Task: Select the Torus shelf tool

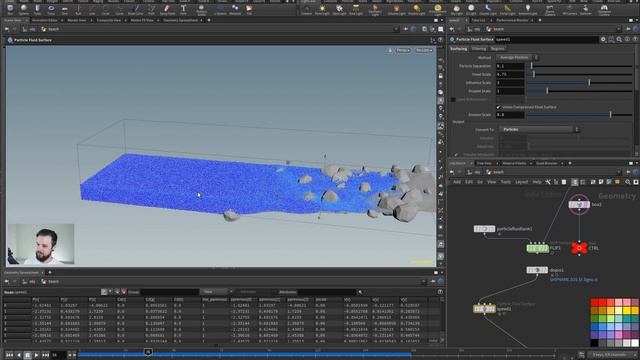Action: click(x=51, y=9)
